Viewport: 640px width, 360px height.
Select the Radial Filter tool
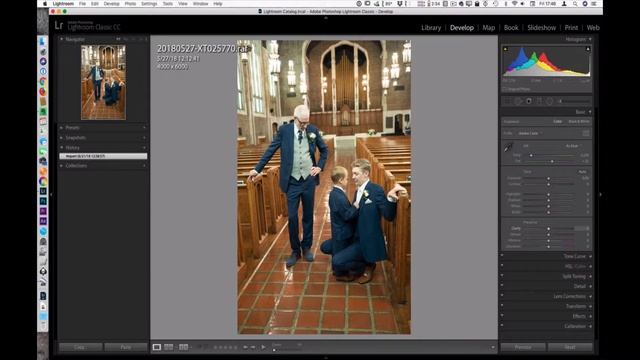(x=550, y=101)
